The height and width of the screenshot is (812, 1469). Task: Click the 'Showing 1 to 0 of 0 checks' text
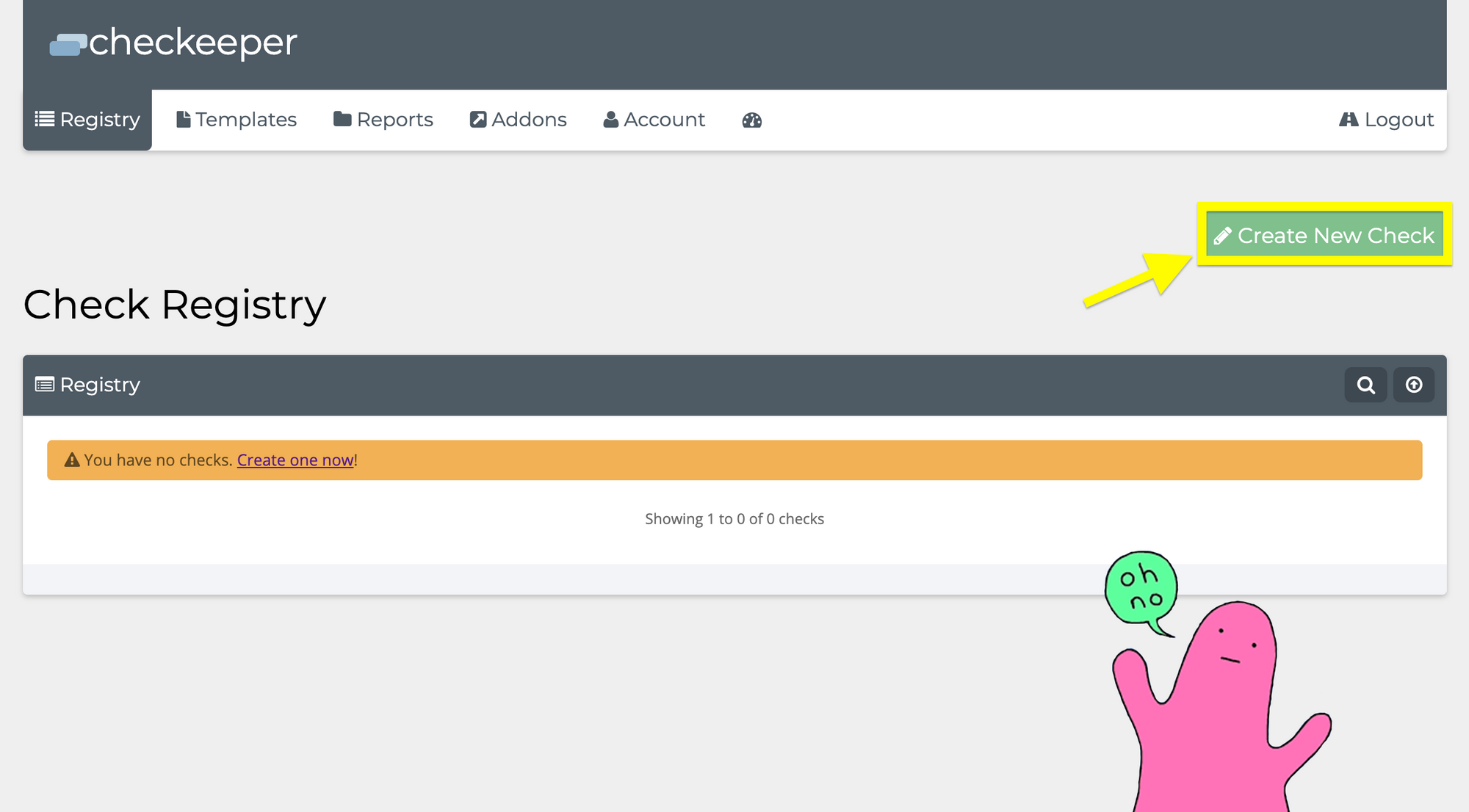(734, 519)
